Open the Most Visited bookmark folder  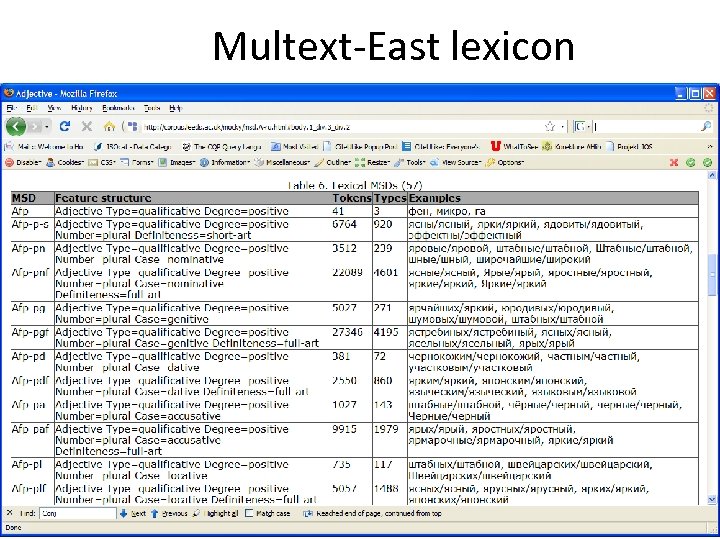coord(295,147)
